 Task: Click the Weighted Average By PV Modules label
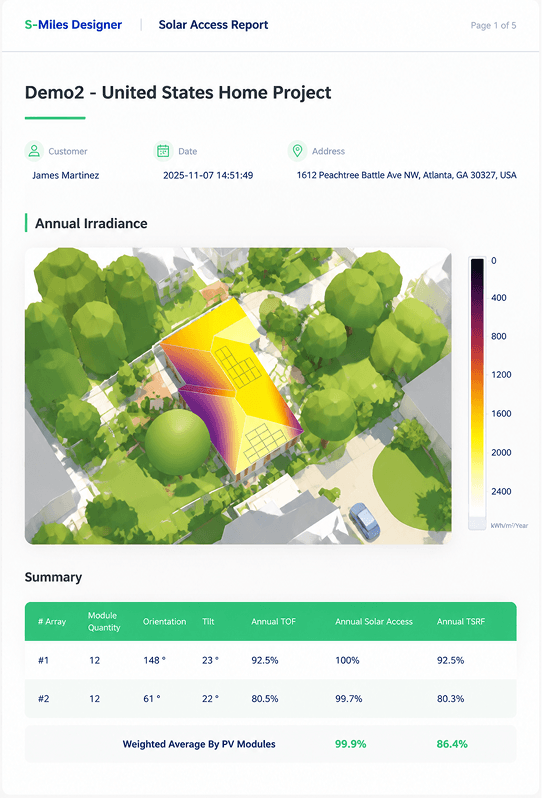click(x=199, y=744)
